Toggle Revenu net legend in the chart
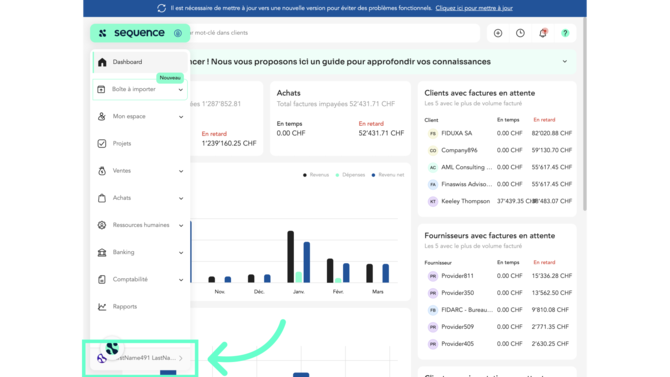The image size is (670, 377). [388, 175]
